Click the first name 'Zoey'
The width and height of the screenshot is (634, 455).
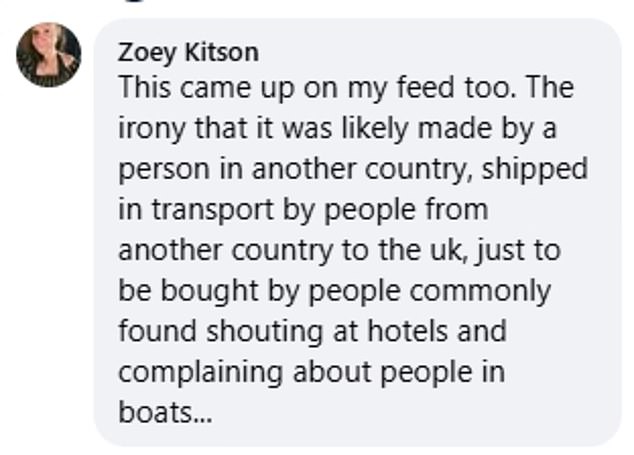[x=147, y=54]
